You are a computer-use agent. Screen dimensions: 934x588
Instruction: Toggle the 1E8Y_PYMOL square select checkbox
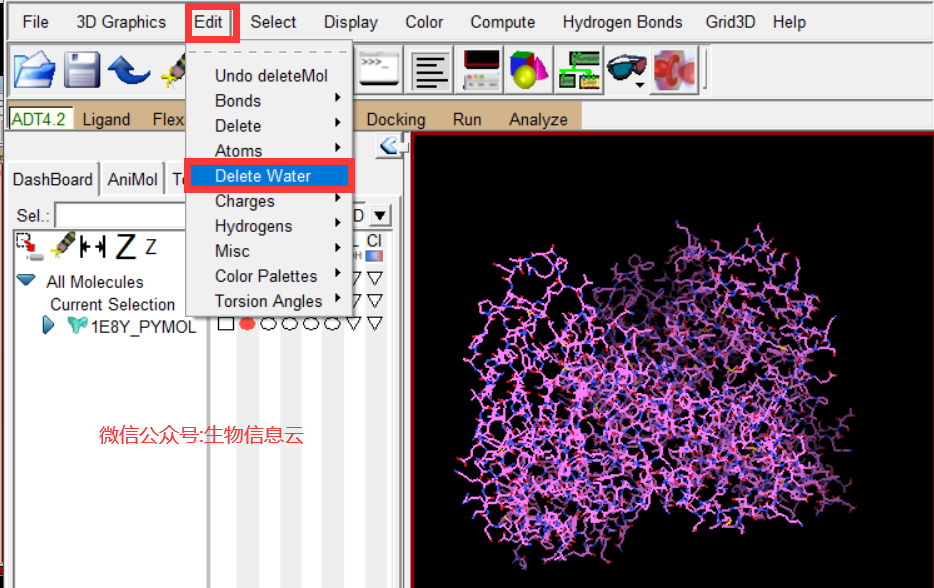tap(225, 324)
